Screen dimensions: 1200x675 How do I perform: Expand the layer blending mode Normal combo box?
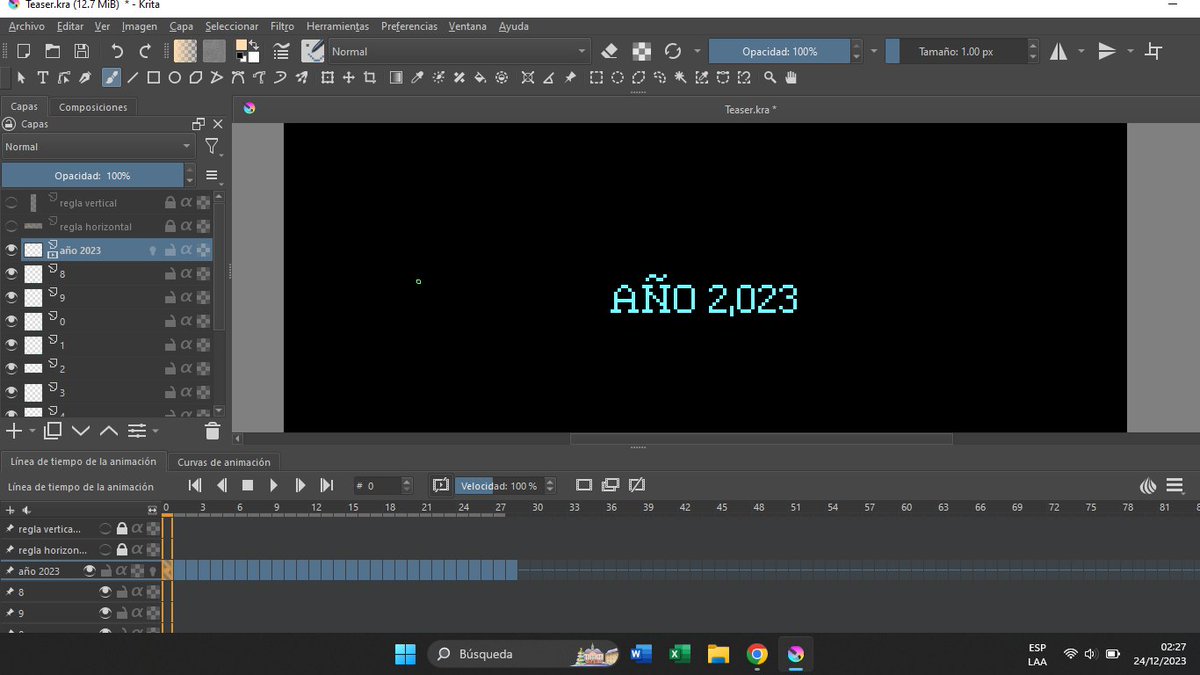[98, 147]
